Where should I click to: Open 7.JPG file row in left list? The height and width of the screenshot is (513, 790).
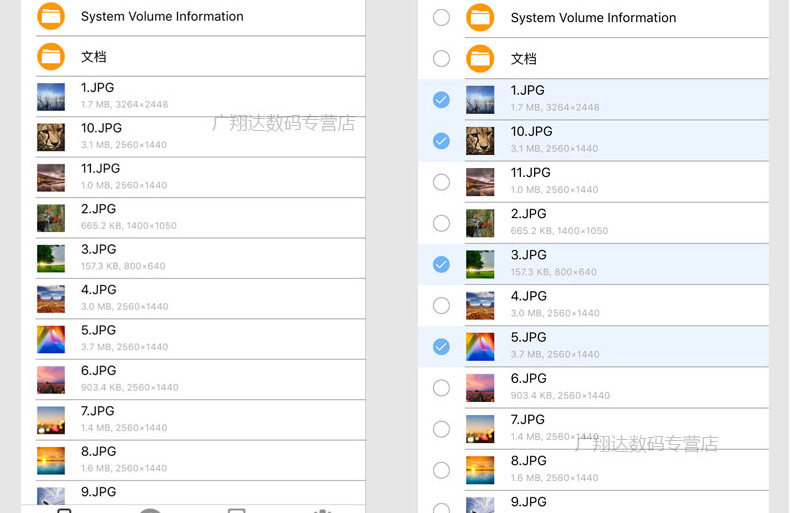(x=201, y=420)
